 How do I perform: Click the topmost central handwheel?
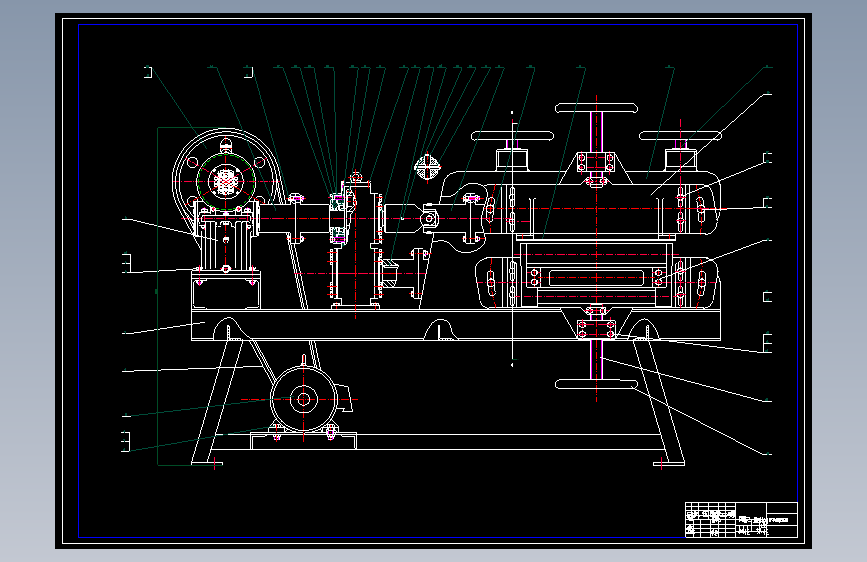(596, 108)
